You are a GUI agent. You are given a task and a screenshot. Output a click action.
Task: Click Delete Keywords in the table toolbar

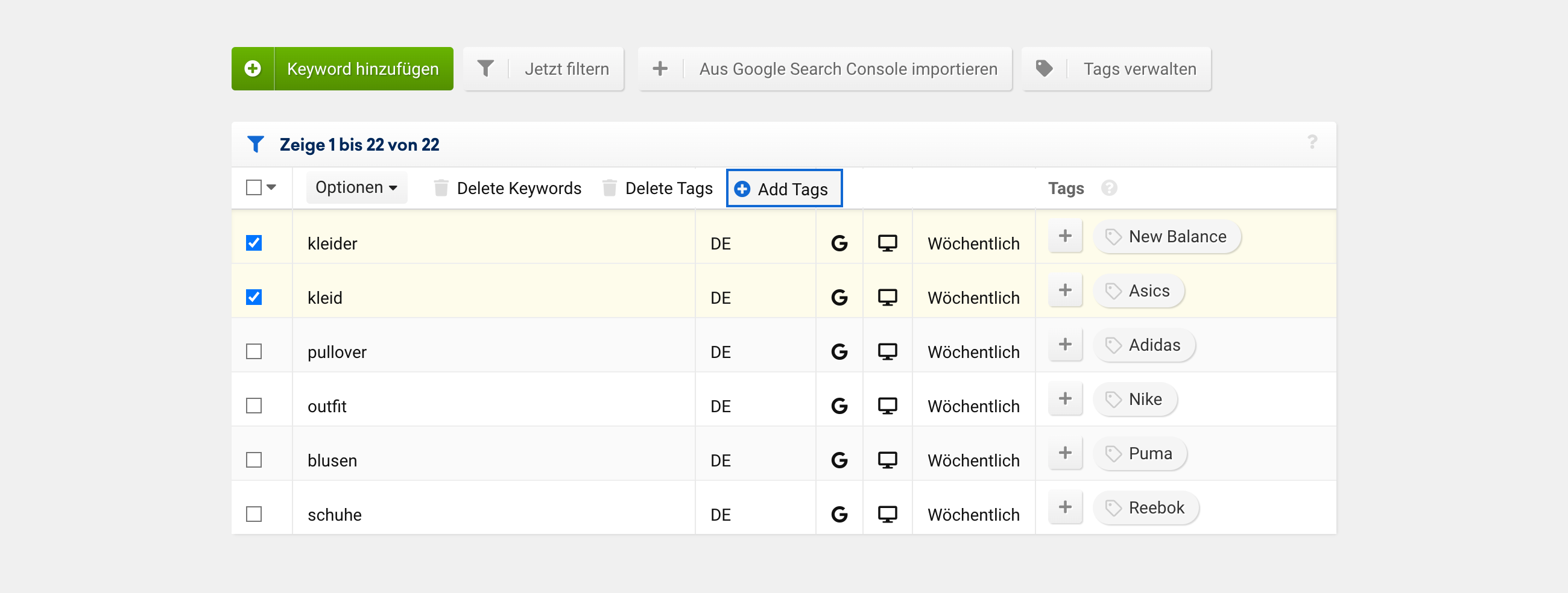(508, 189)
